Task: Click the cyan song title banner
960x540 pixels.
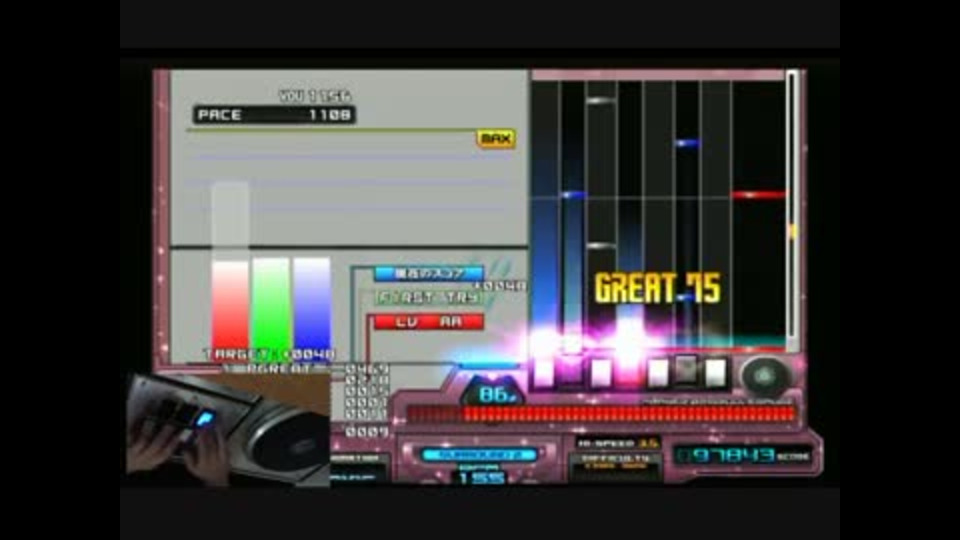Action: point(479,455)
